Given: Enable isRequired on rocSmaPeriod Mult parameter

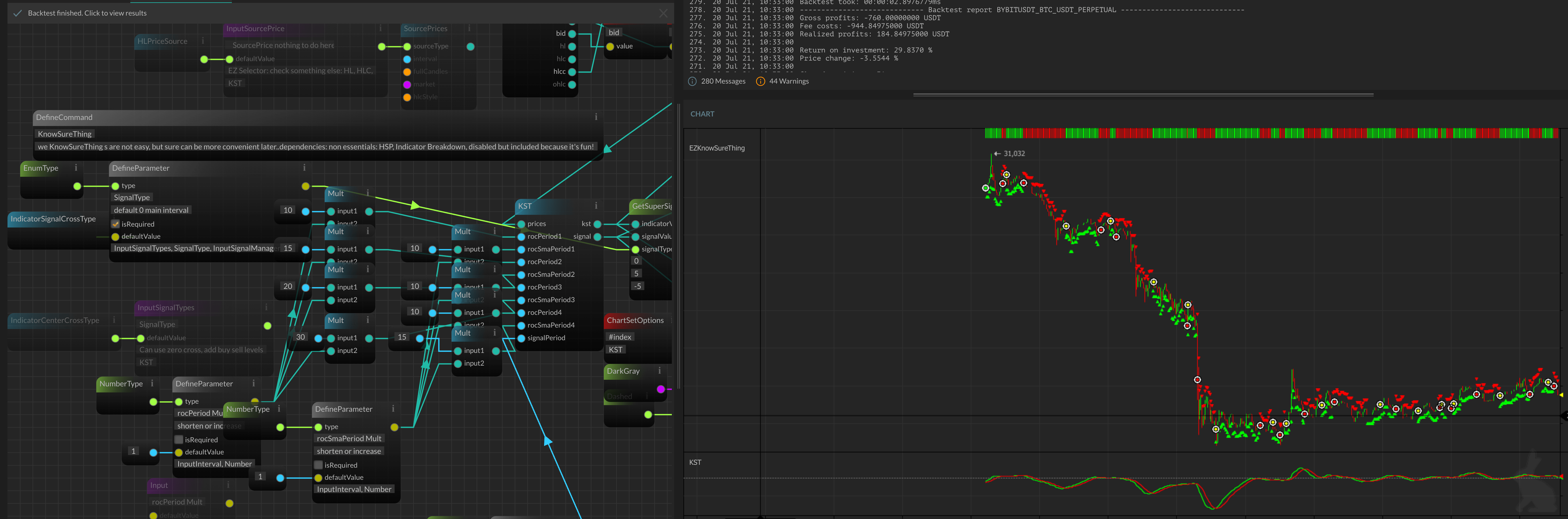Looking at the screenshot, I should pos(318,465).
